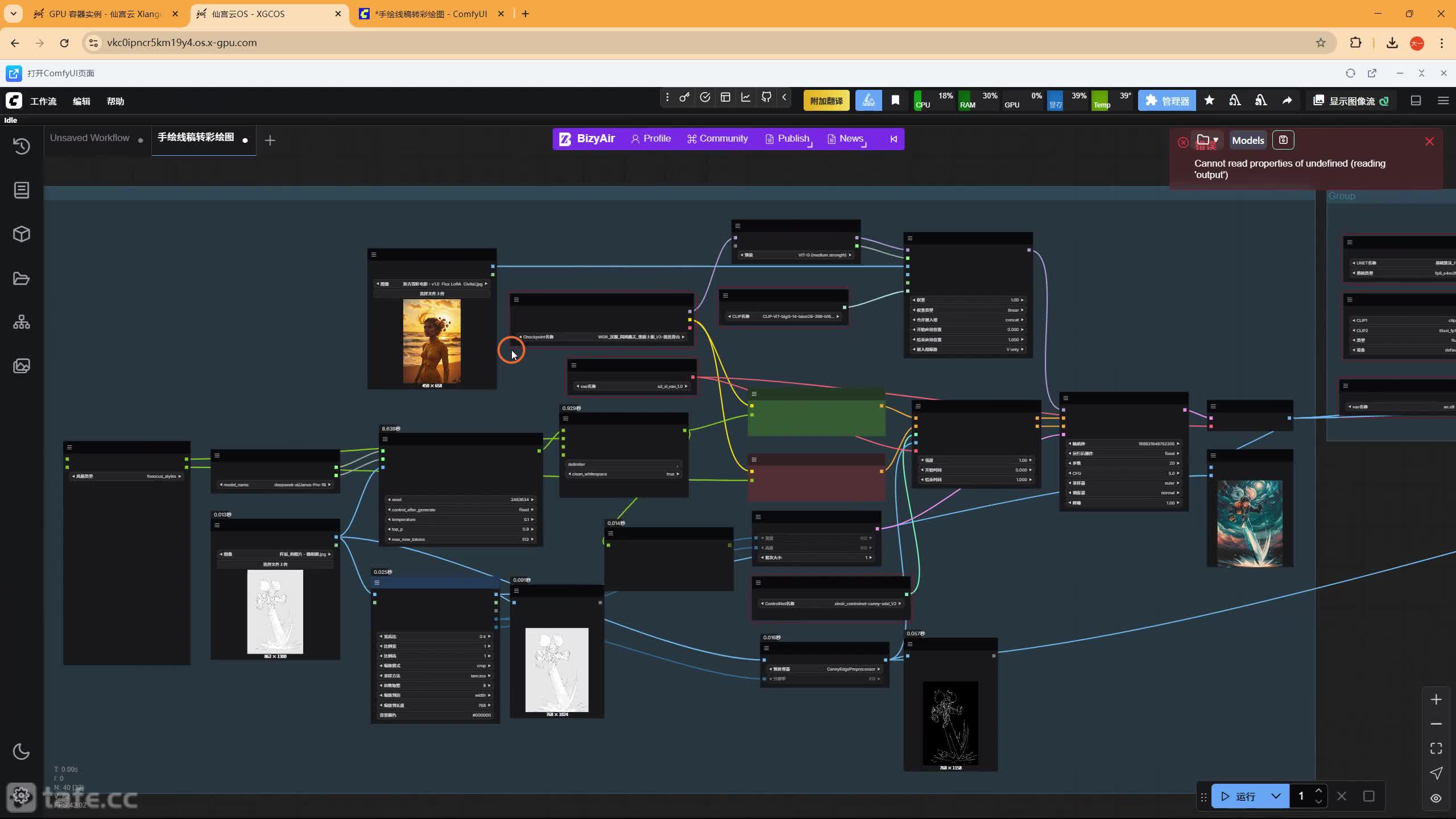
Task: Open fooocus_styles 风格类型 dropdown
Action: click(127, 477)
